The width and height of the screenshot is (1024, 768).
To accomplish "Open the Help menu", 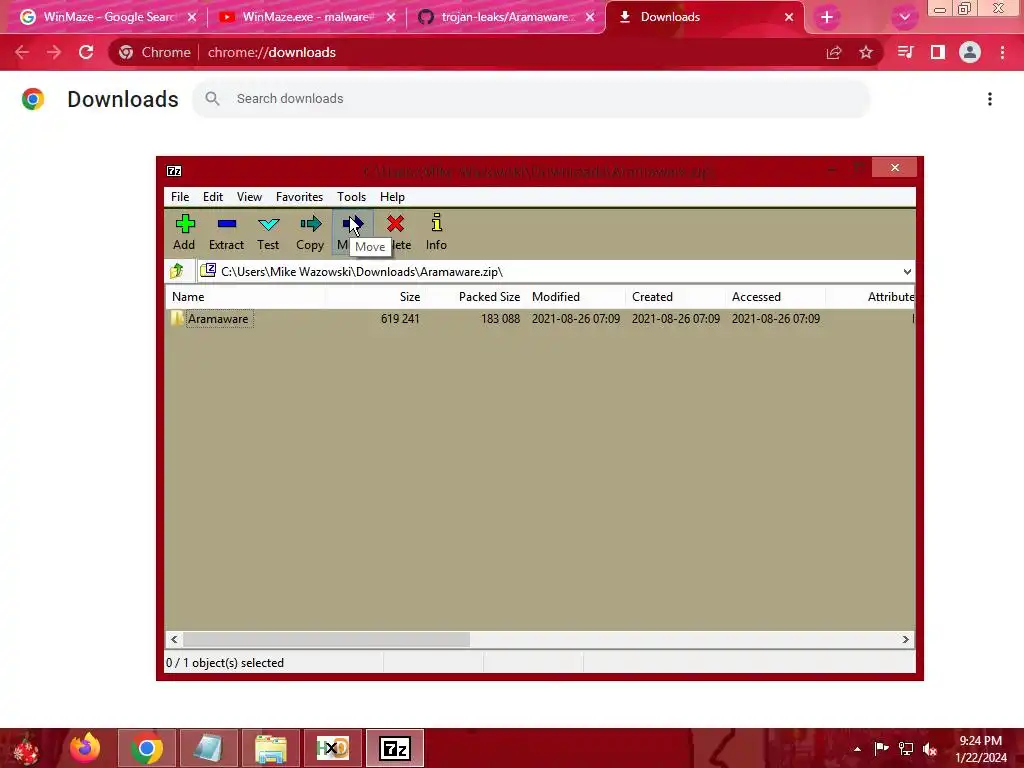I will pos(392,197).
